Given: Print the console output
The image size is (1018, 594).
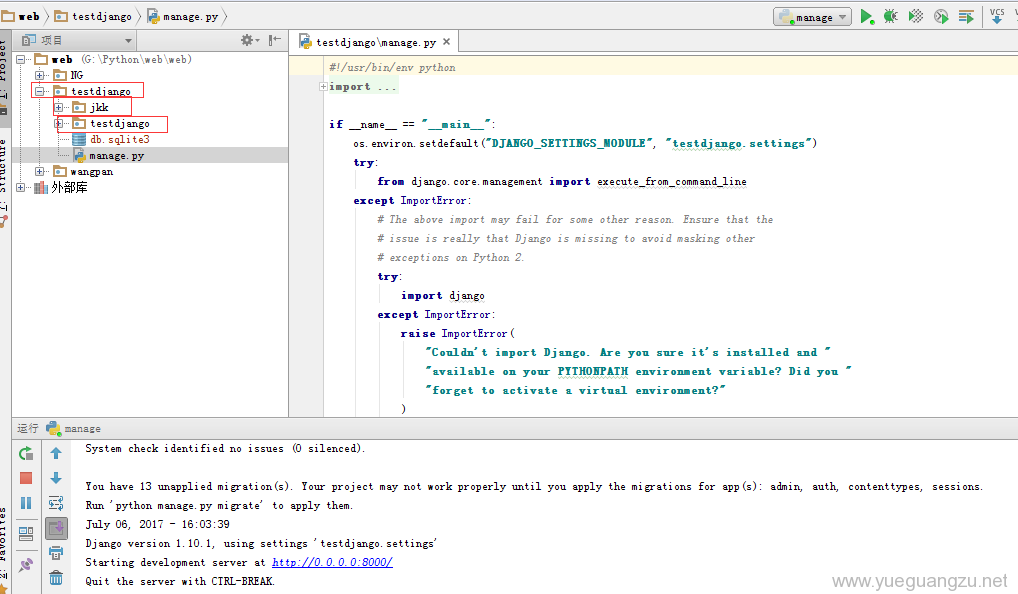Looking at the screenshot, I should 56,553.
